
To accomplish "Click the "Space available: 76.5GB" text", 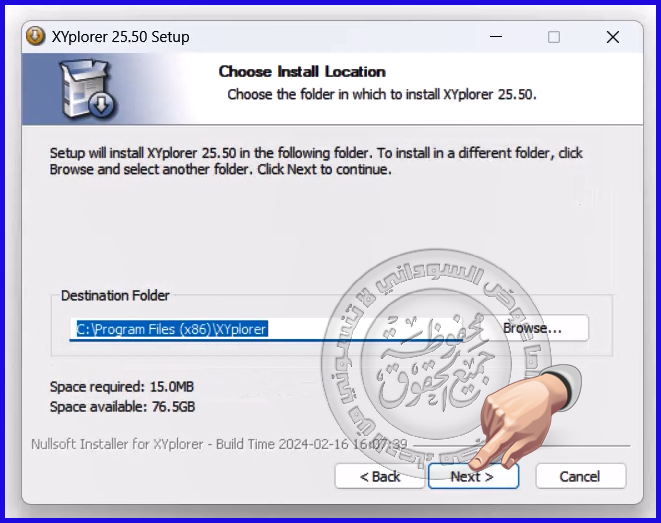I will tap(122, 407).
